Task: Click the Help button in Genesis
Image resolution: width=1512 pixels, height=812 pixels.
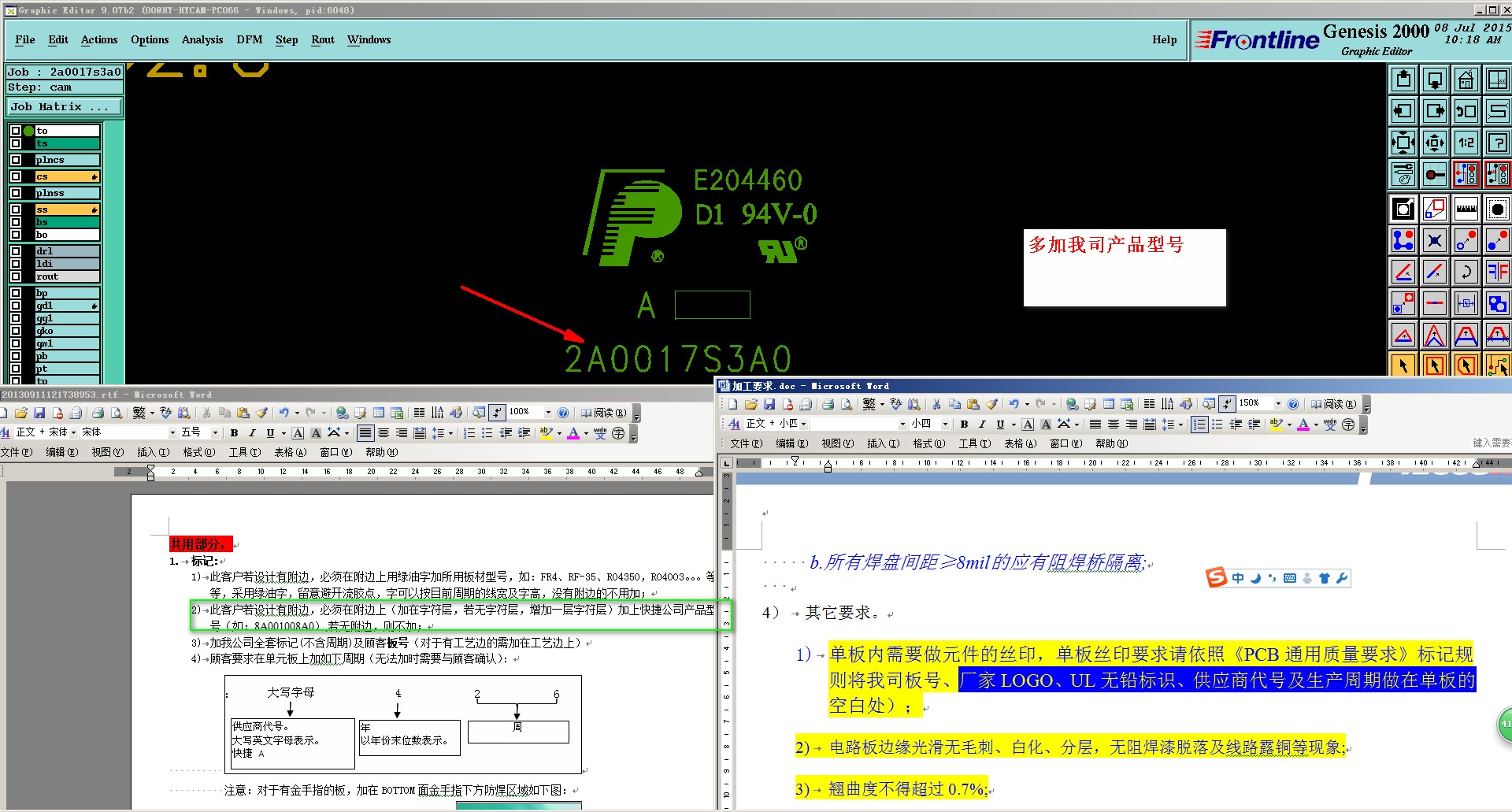Action: 1165,40
